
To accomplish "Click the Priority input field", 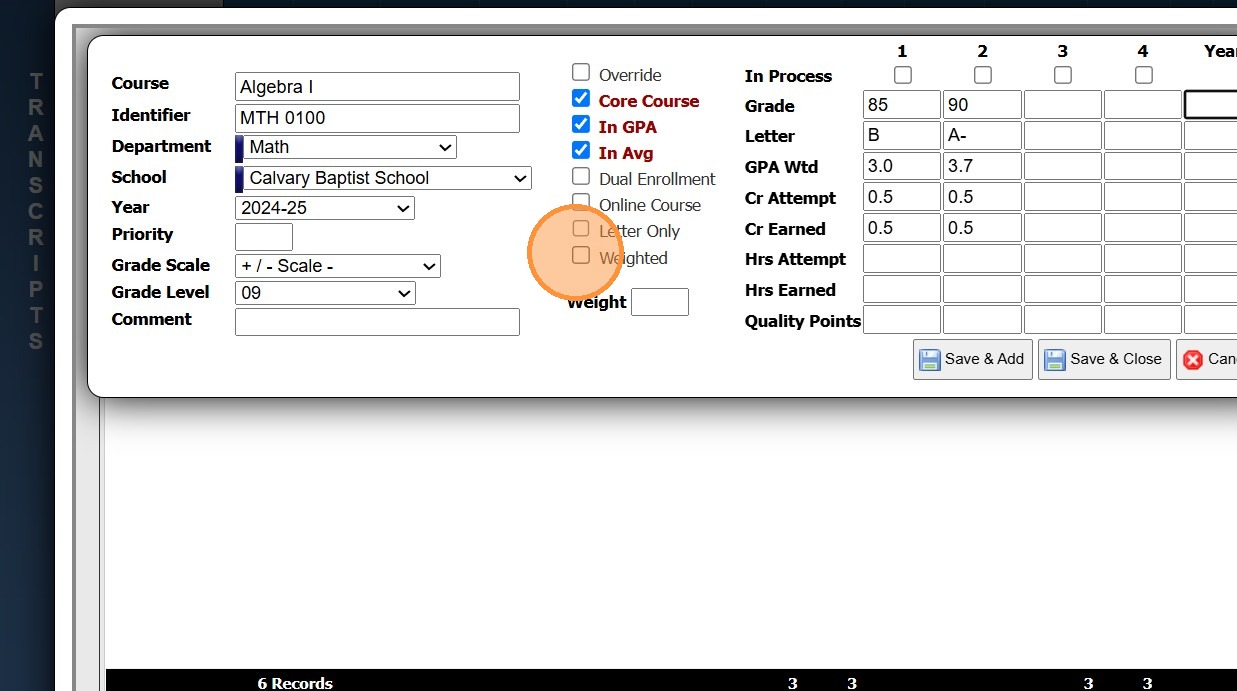I will click(x=264, y=237).
